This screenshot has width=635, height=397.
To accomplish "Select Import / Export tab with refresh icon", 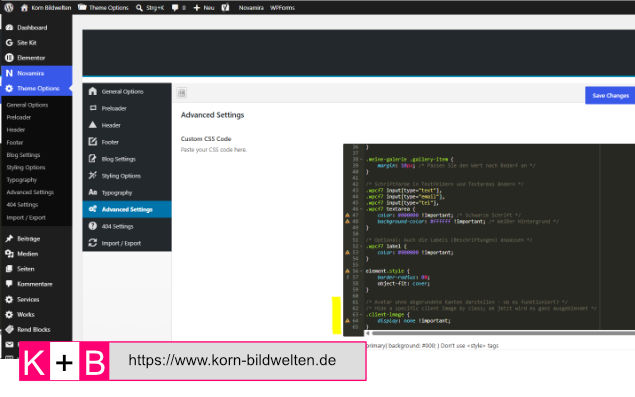I will [127, 243].
